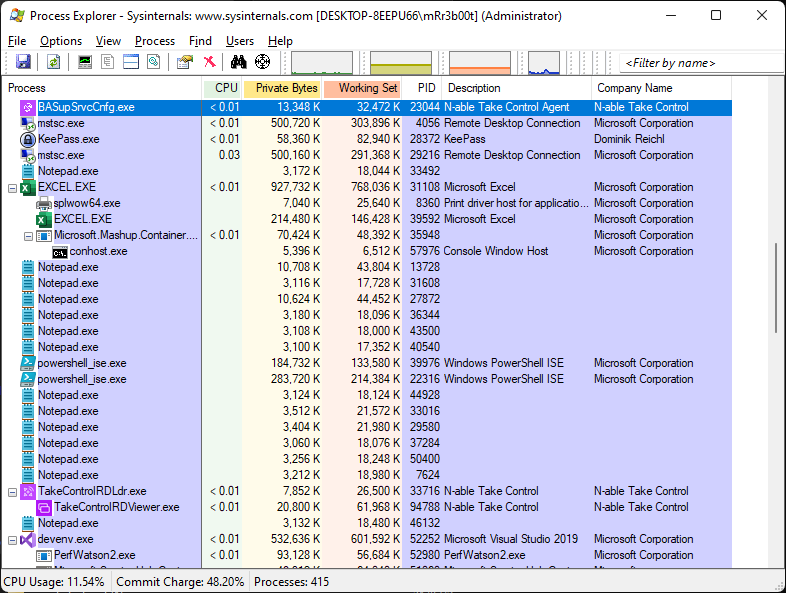Sort by the Working Set column header
The height and width of the screenshot is (593, 786).
(x=362, y=88)
